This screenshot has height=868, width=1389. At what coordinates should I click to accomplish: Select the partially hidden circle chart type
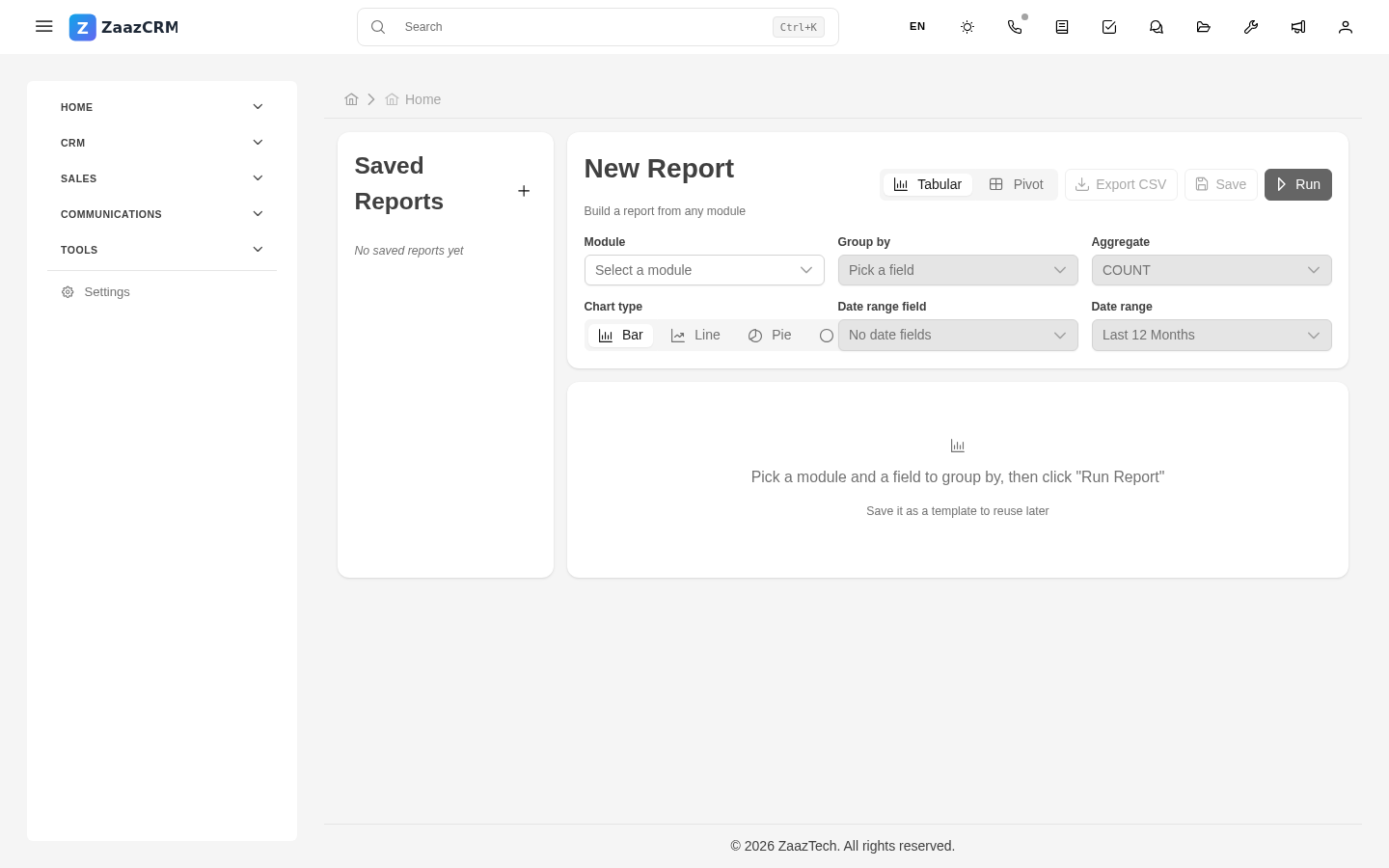(x=827, y=336)
